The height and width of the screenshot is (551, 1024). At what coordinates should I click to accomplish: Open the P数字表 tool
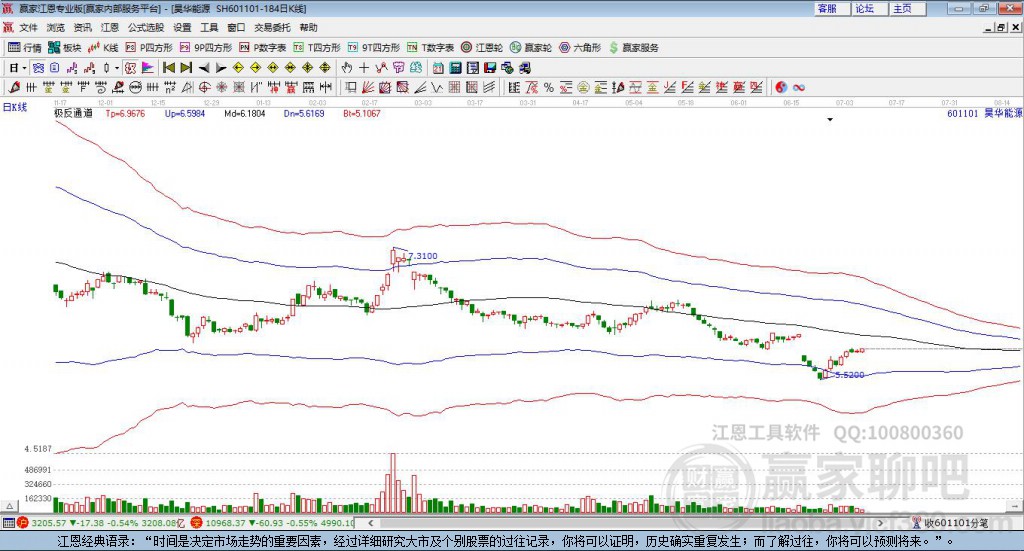[x=263, y=48]
